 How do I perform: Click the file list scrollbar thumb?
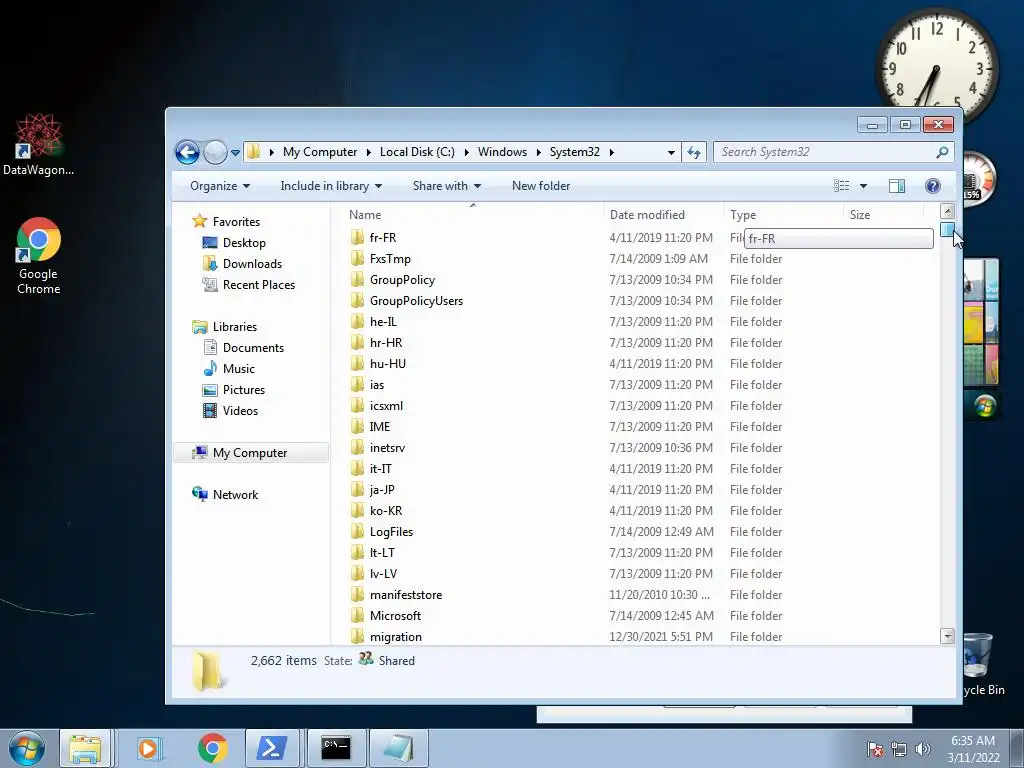[947, 229]
